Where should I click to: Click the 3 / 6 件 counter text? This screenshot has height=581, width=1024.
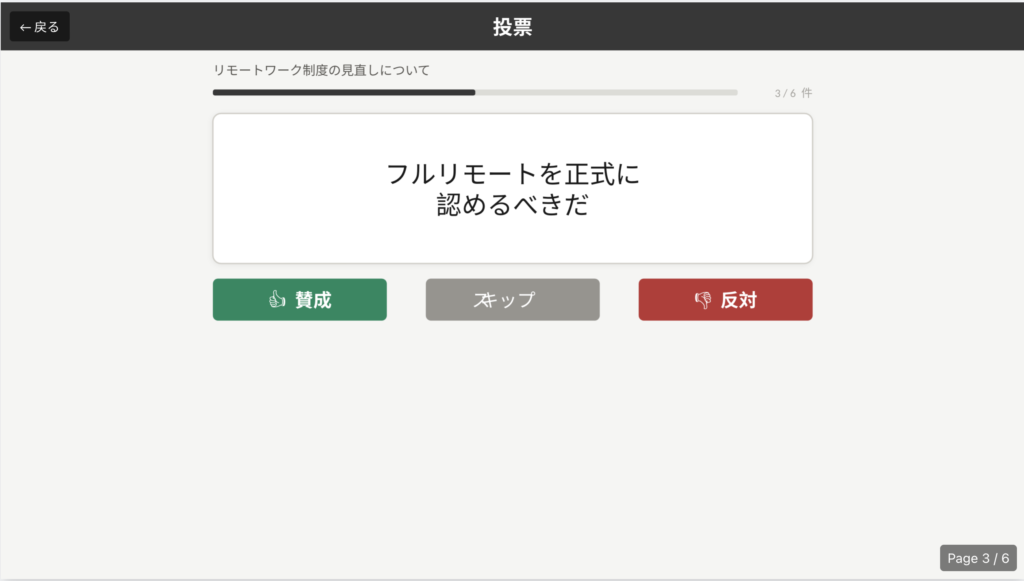pyautogui.click(x=793, y=93)
